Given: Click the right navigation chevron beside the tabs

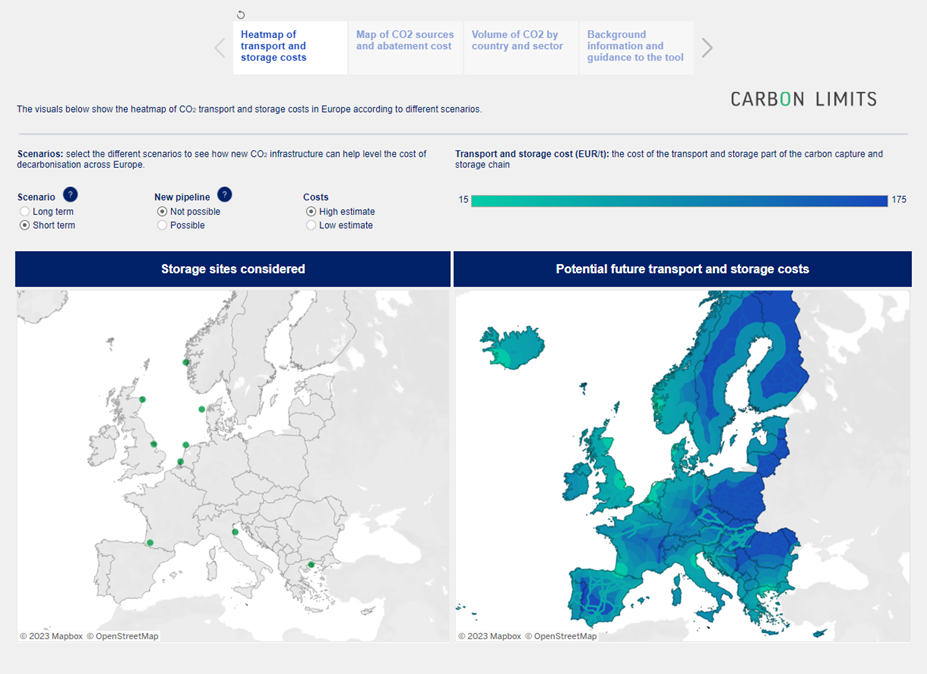Looking at the screenshot, I should tap(707, 47).
